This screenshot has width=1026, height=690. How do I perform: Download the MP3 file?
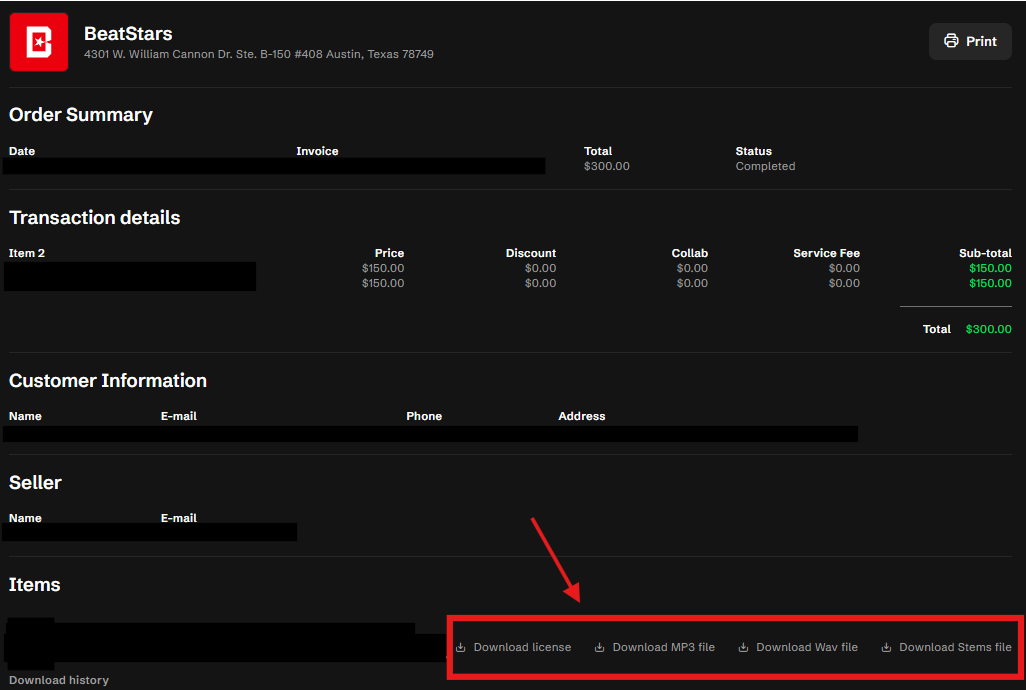click(663, 647)
